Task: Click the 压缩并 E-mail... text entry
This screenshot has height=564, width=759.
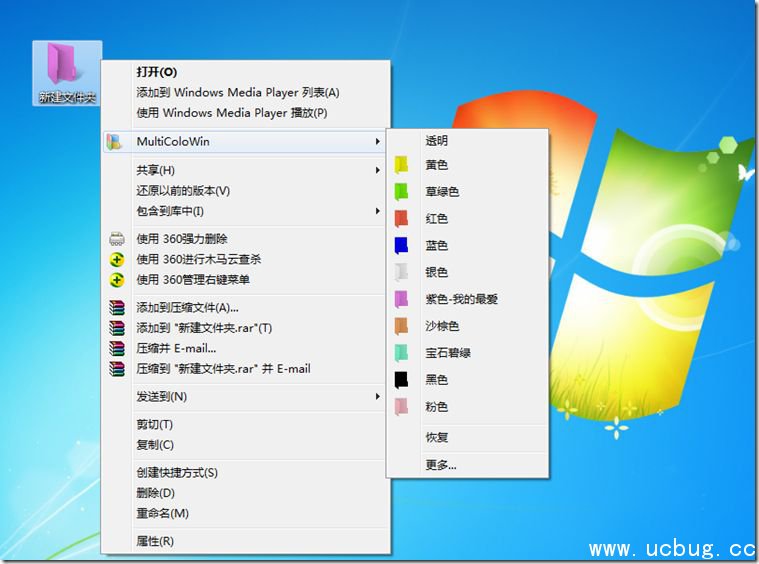Action: [x=176, y=348]
